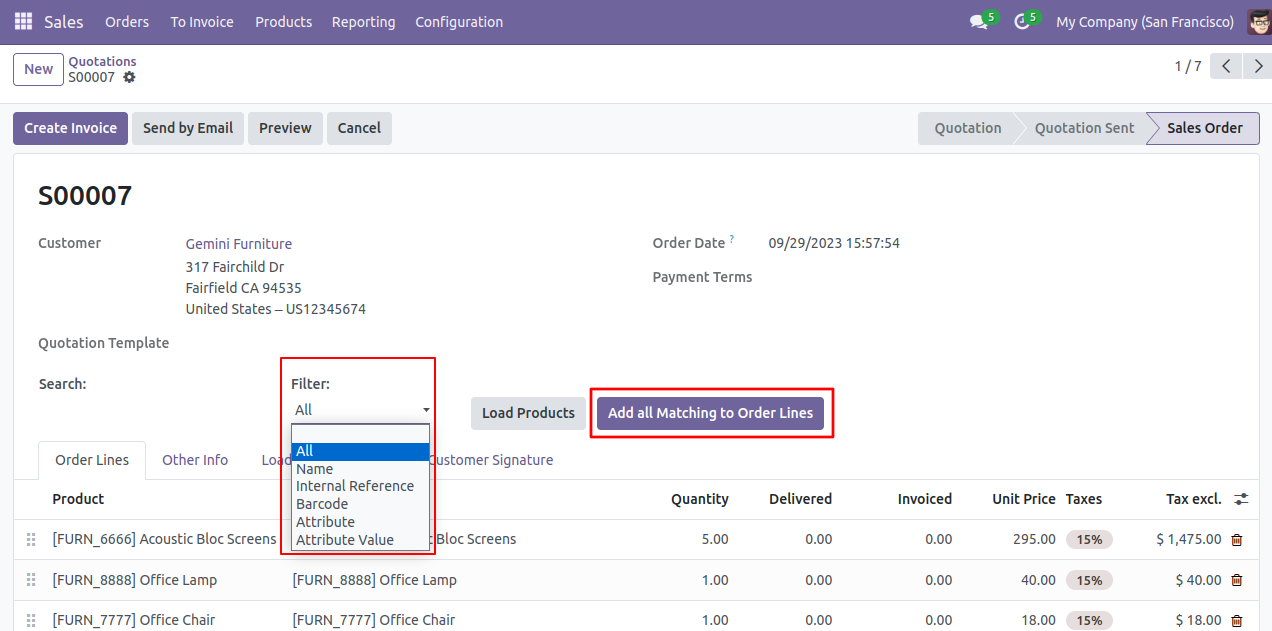
Task: Switch to the Order Lines tab
Action: click(x=92, y=460)
